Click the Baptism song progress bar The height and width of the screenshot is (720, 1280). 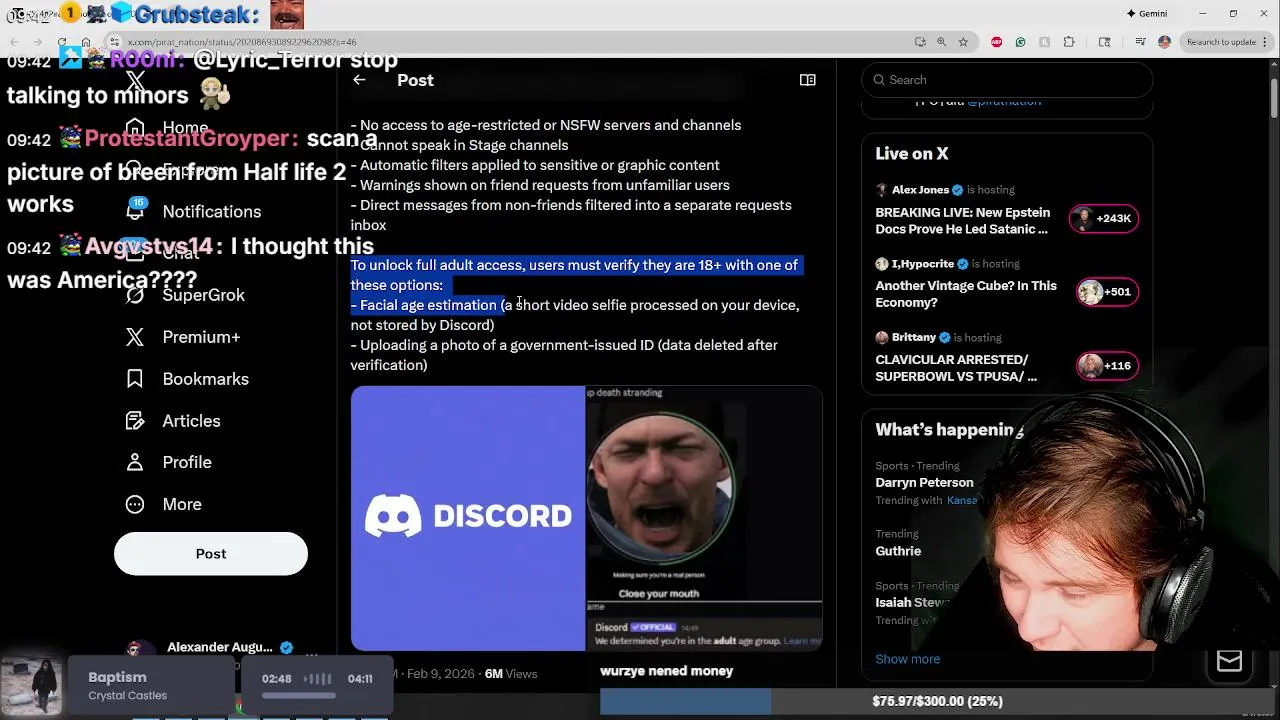click(298, 694)
